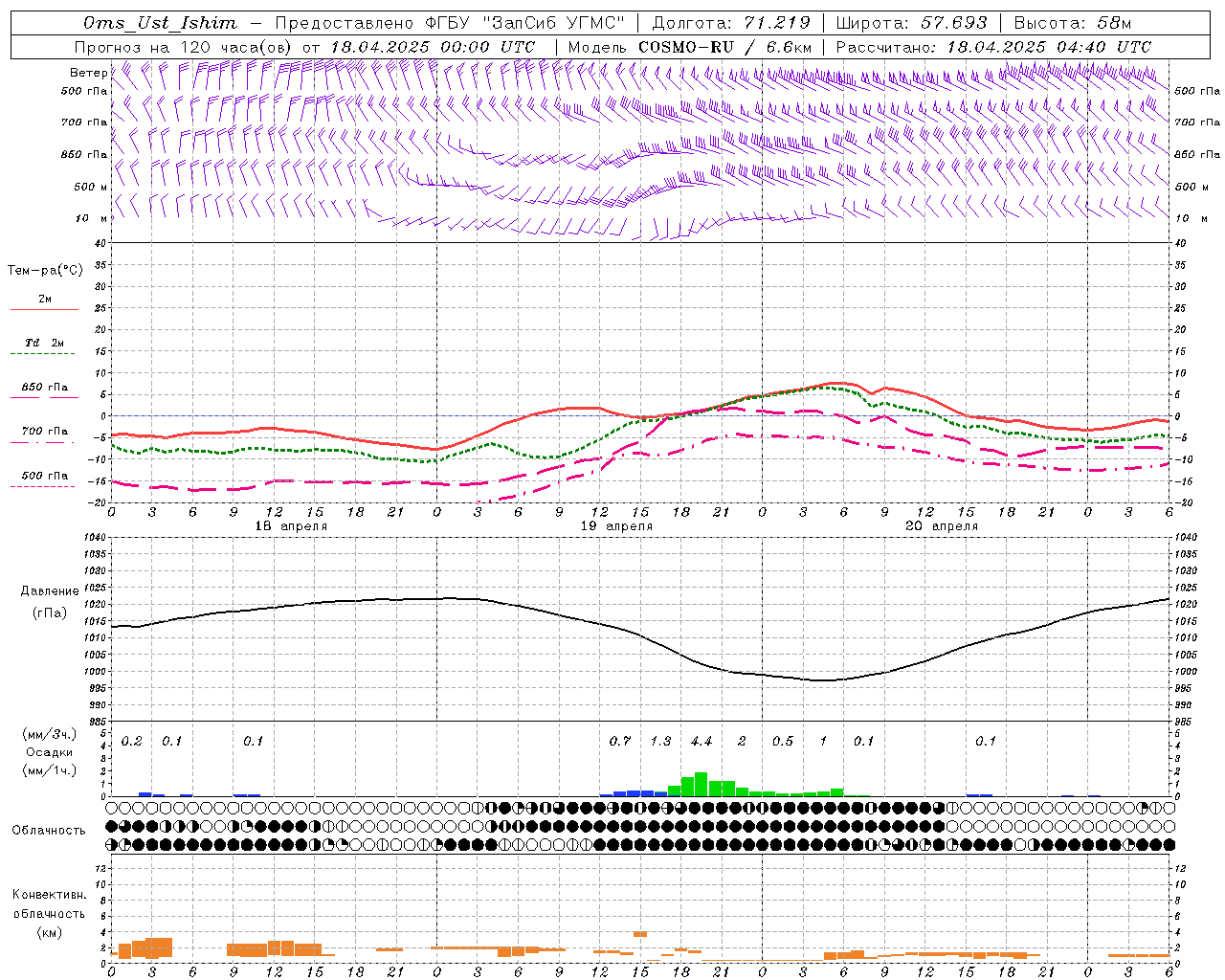The image size is (1225, 980).
Task: Click the date label "18 апреля"
Action: (291, 526)
